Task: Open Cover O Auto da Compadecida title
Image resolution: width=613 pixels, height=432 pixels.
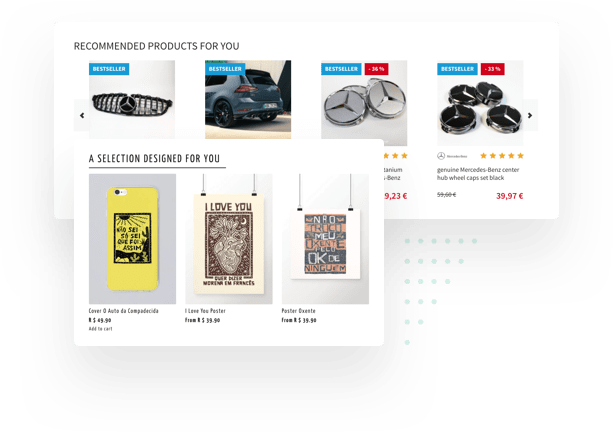Action: pos(124,311)
